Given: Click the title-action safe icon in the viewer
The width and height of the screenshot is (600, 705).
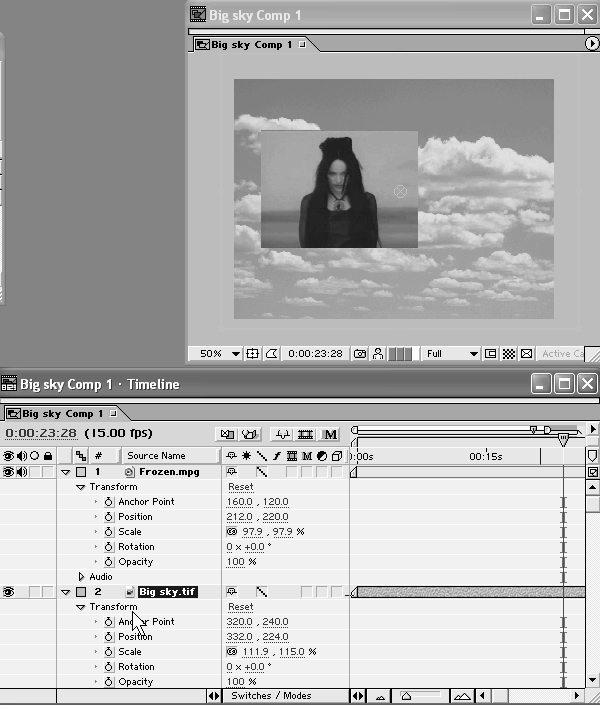Looking at the screenshot, I should 253,353.
